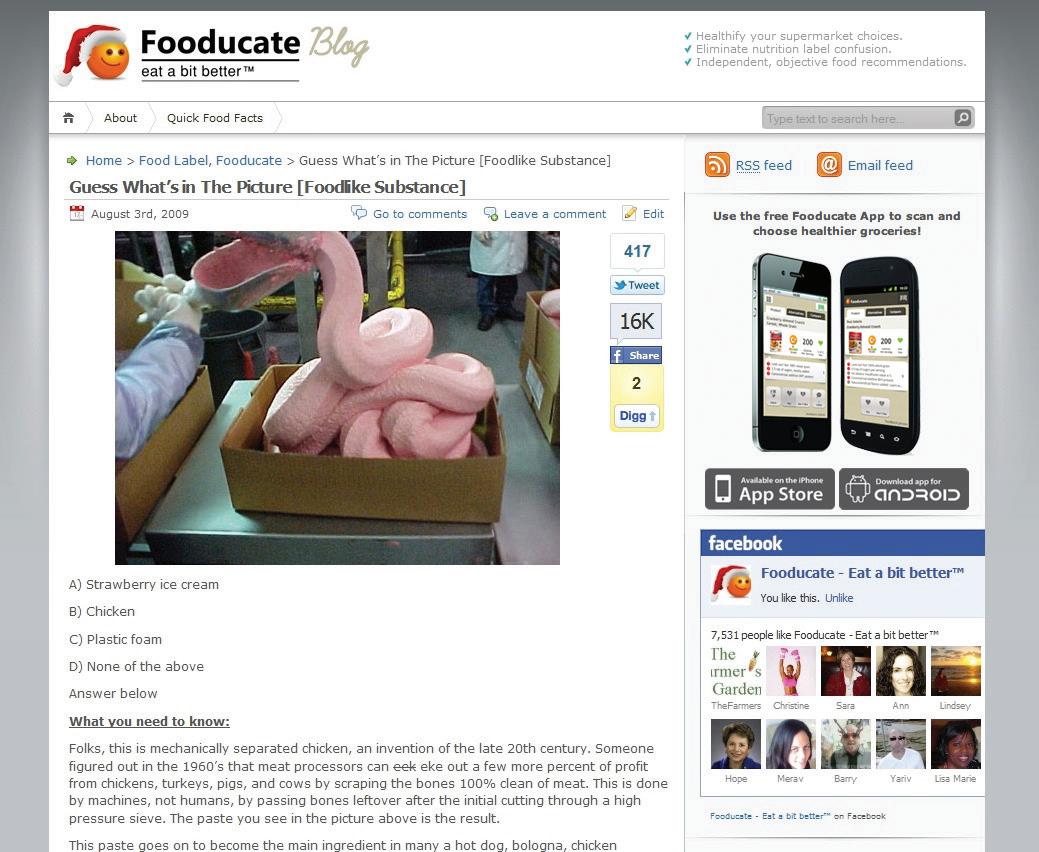
Task: Click the Leave a comment bubble icon
Action: (490, 213)
